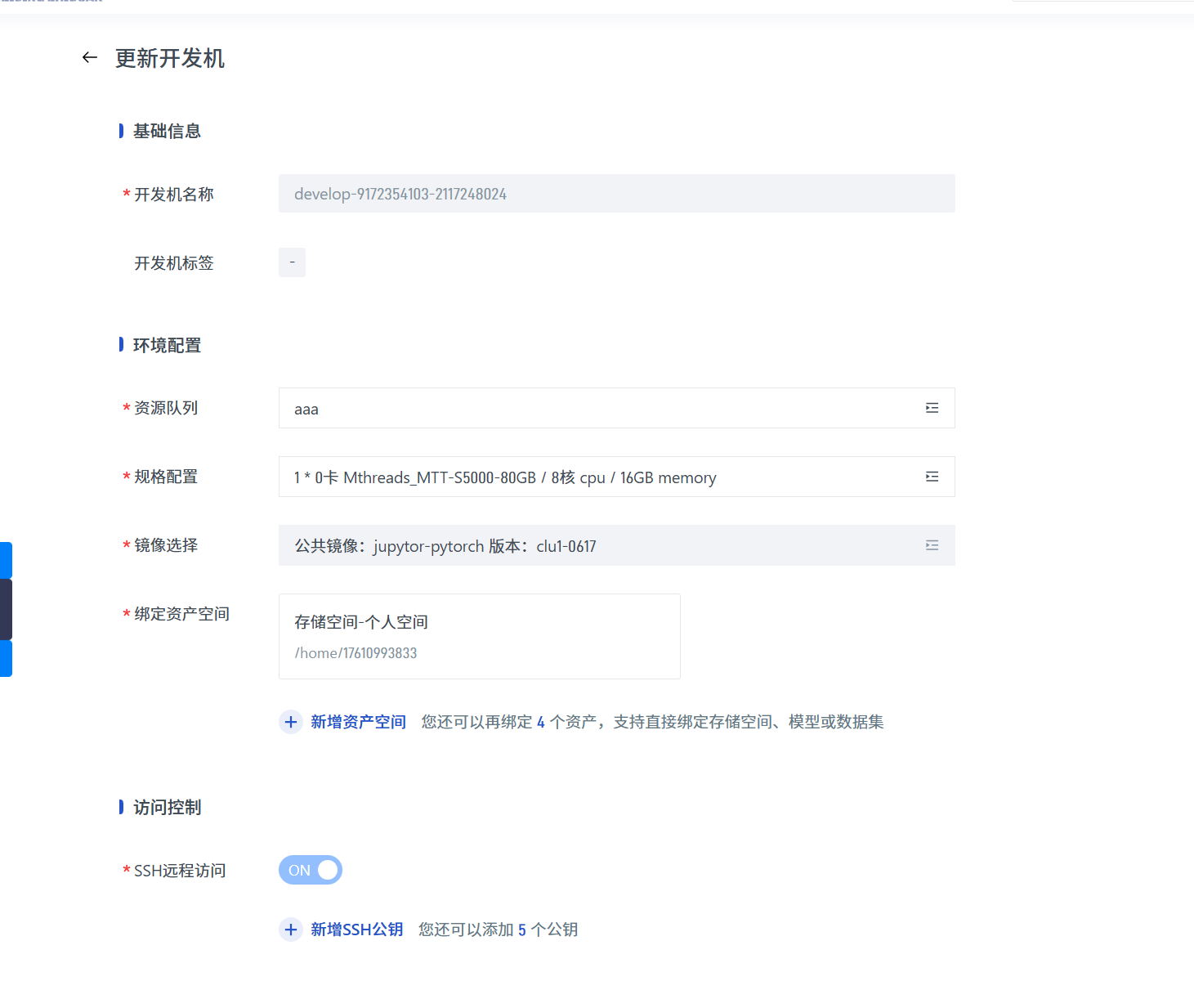Toggle the SSH远程访问 switch off
Image resolution: width=1194 pixels, height=1008 pixels.
coord(311,870)
